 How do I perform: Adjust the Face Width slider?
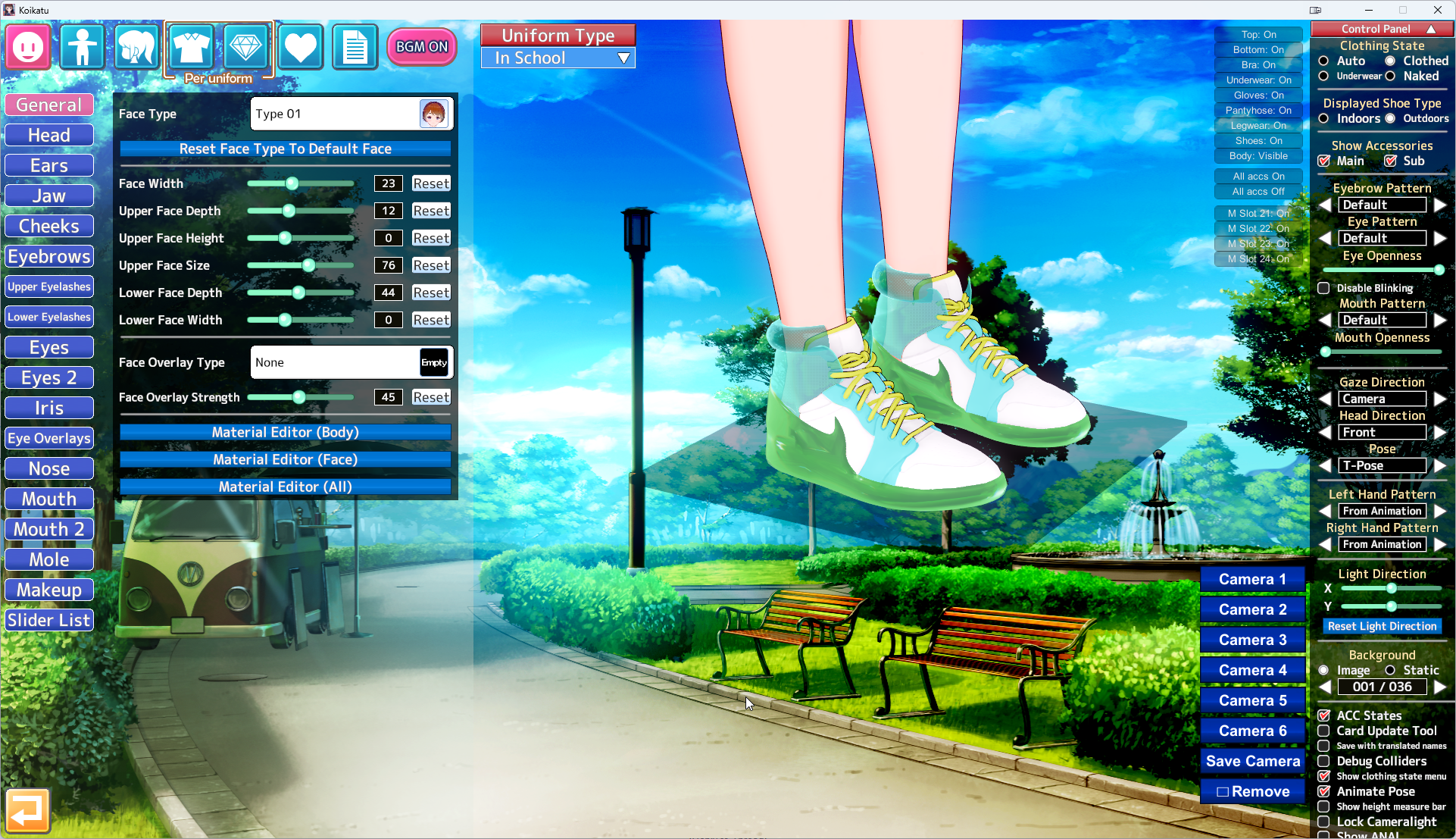(292, 183)
